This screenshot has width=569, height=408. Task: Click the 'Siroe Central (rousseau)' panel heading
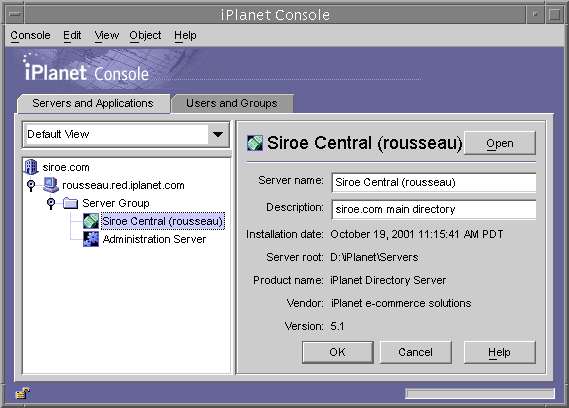365,143
